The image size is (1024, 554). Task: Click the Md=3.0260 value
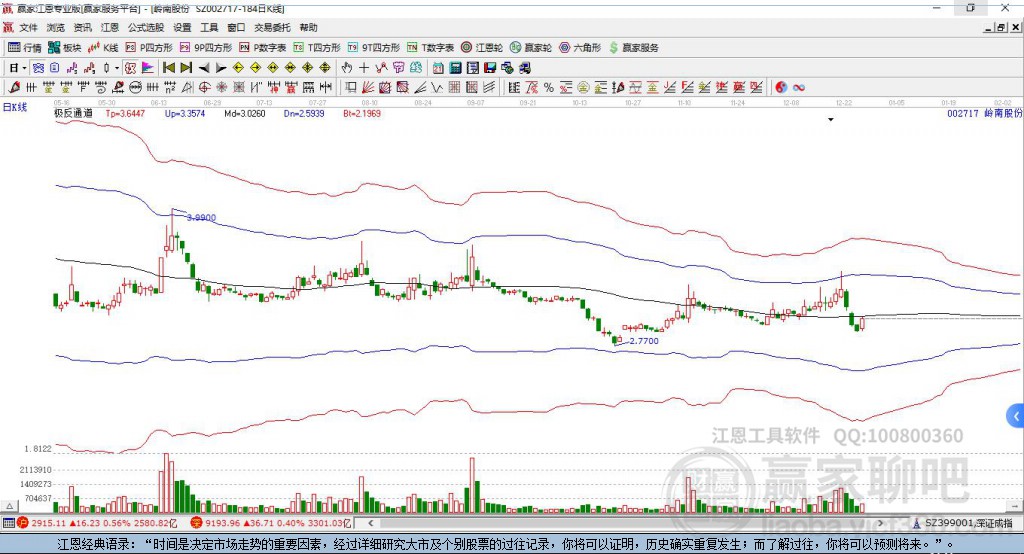[x=245, y=113]
